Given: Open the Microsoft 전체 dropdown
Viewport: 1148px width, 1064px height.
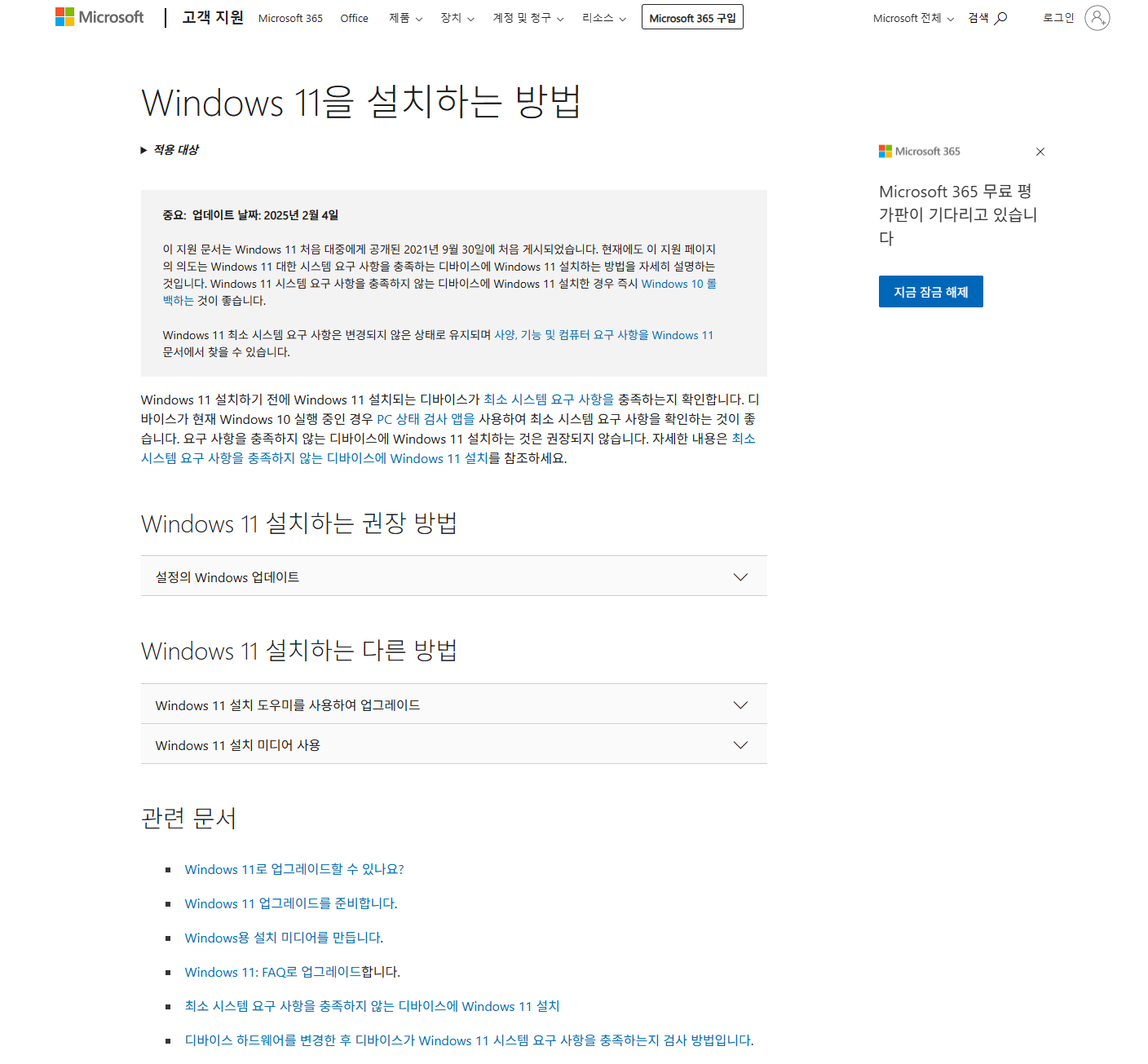Looking at the screenshot, I should pos(913,18).
